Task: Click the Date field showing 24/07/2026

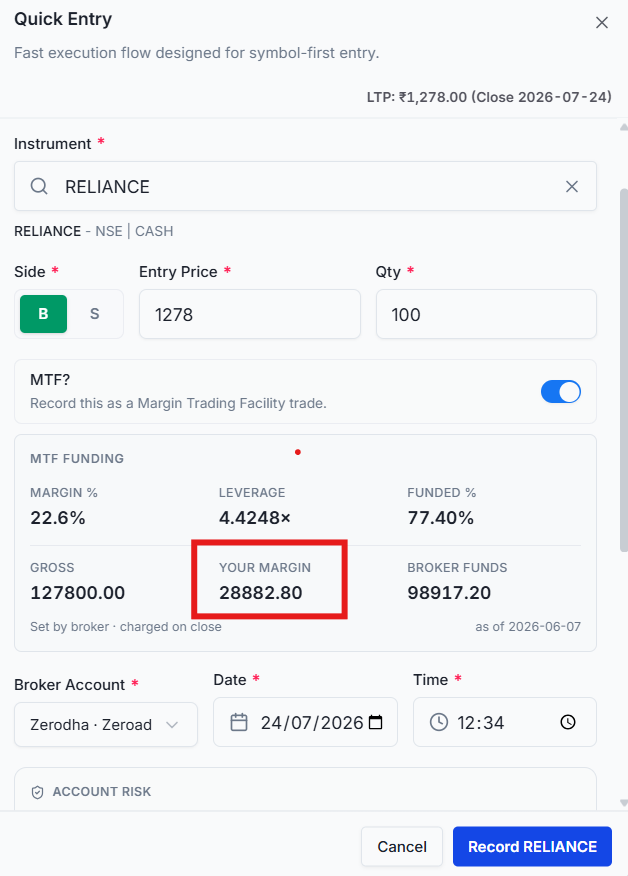Action: (x=305, y=722)
